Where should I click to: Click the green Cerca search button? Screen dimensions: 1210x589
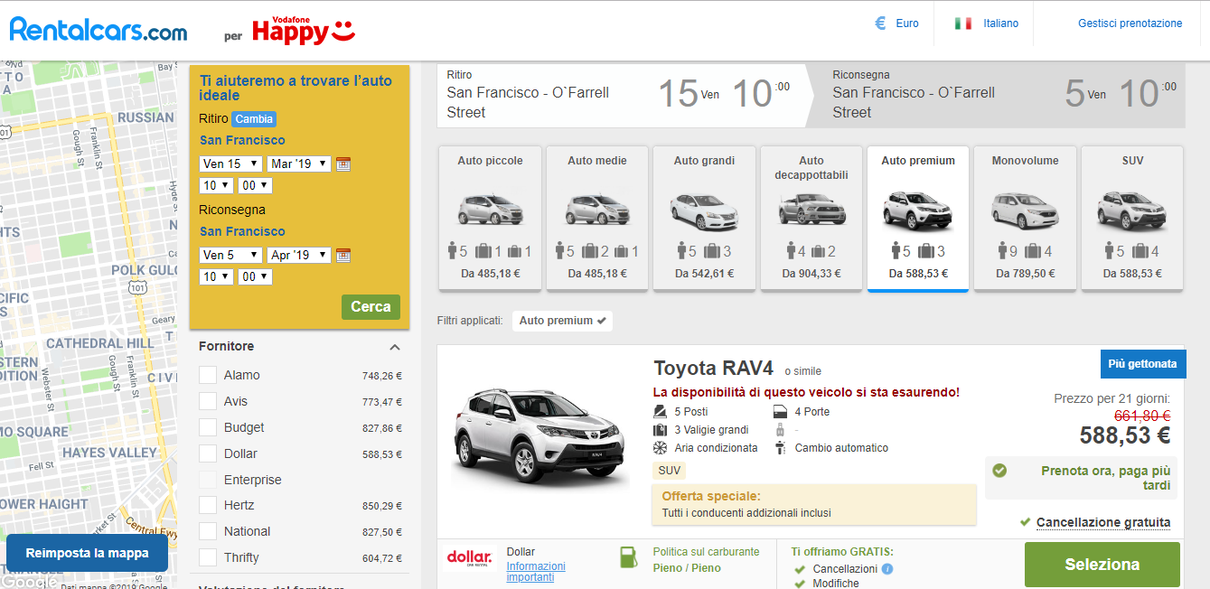pos(370,307)
